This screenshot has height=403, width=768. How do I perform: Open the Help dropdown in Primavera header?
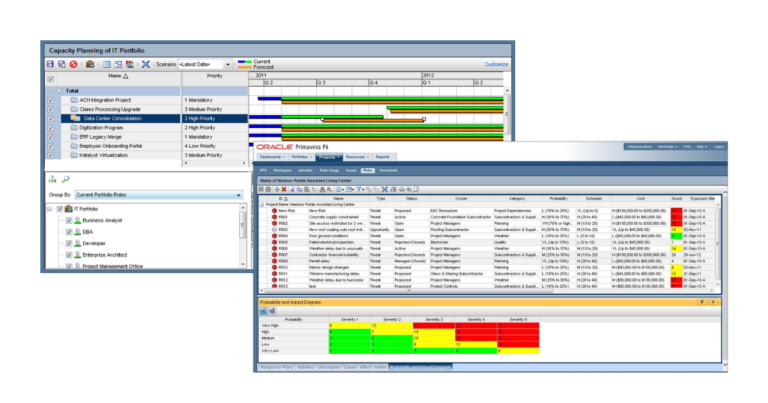tap(702, 146)
